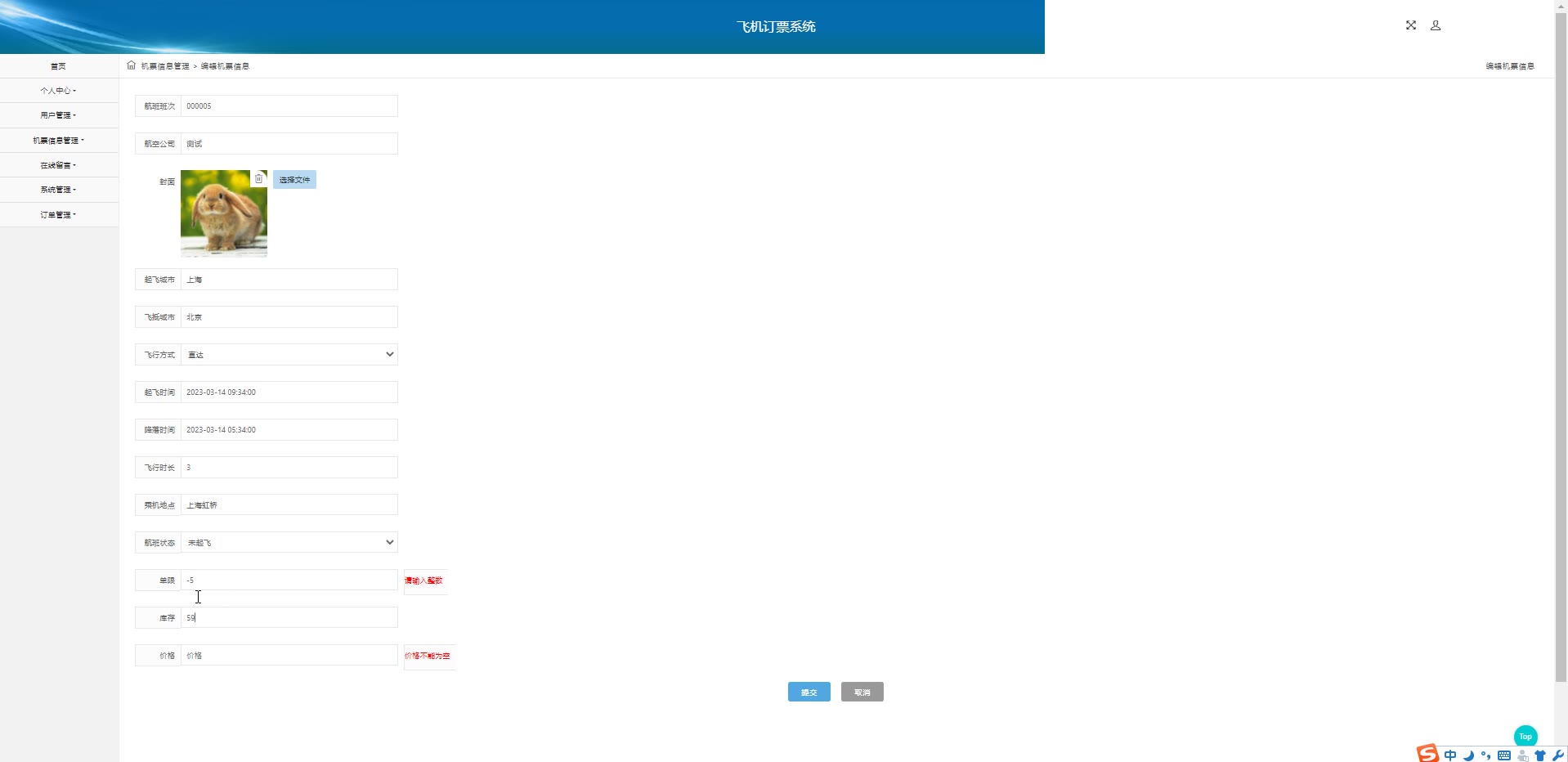
Task: Click the round Top button
Action: coord(1525,737)
